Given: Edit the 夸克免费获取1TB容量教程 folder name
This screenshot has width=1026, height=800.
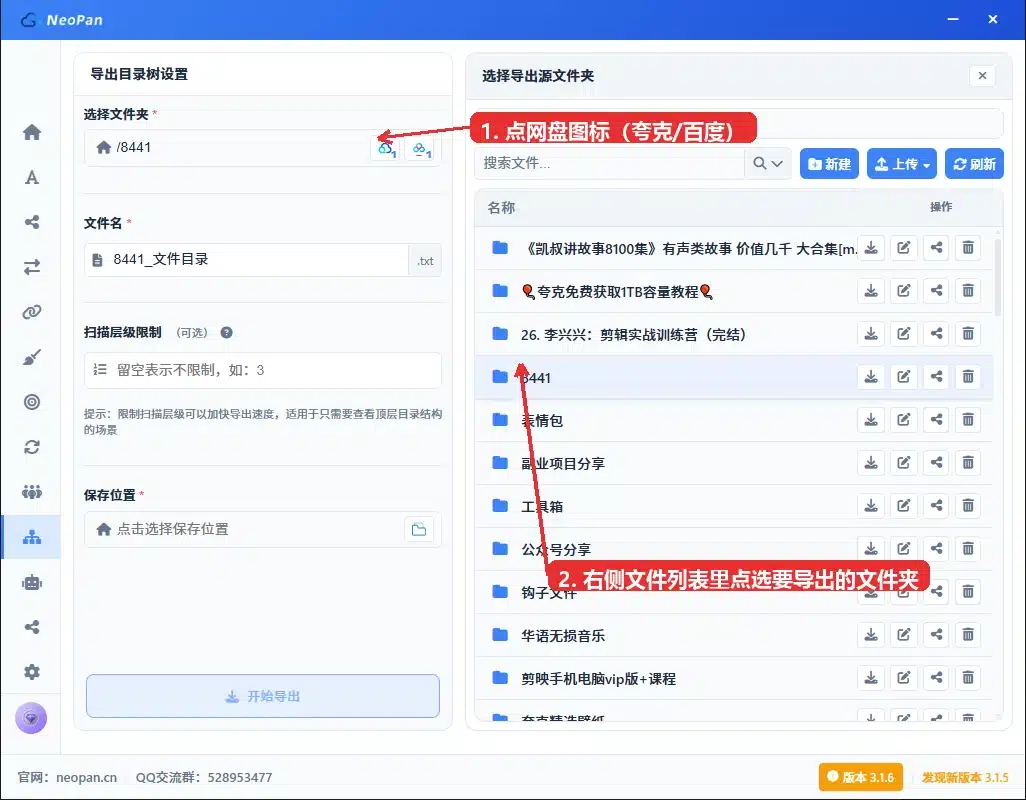Looking at the screenshot, I should 904,290.
